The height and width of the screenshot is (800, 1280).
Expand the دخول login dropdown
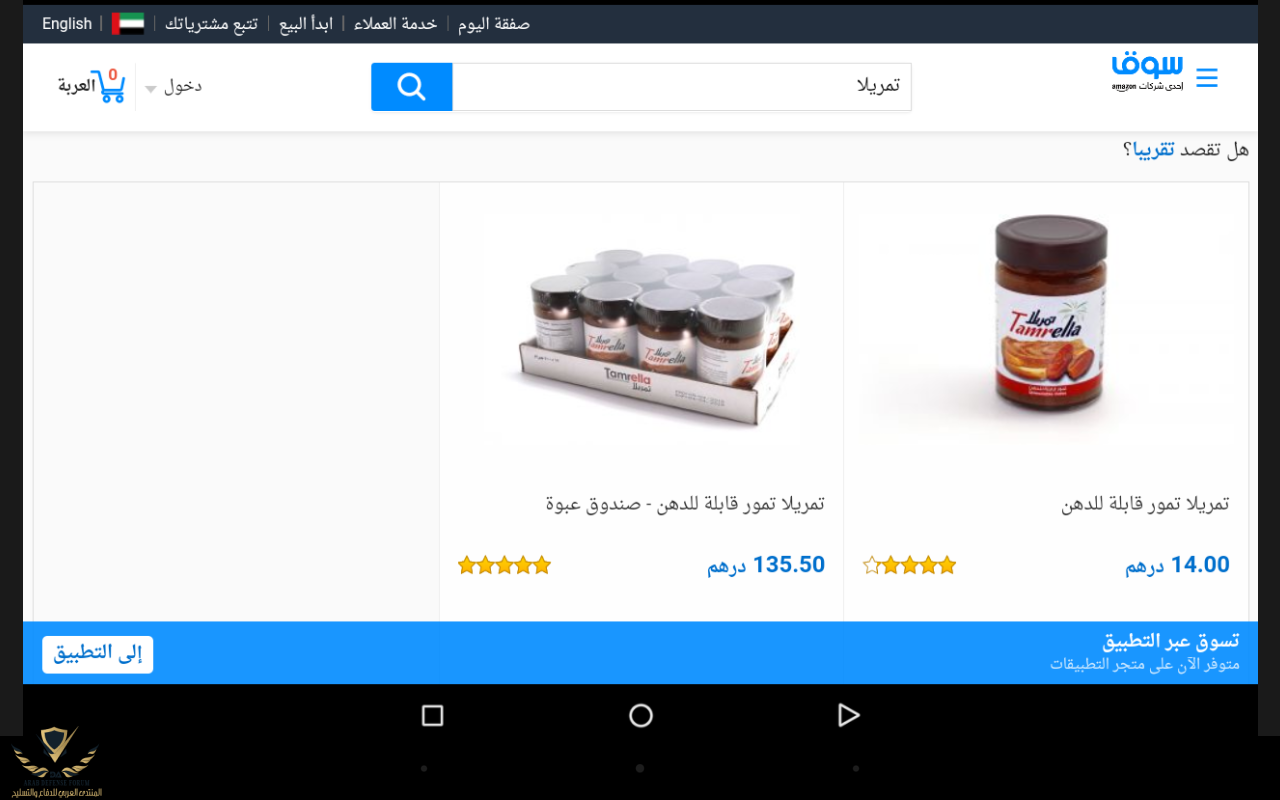(174, 86)
